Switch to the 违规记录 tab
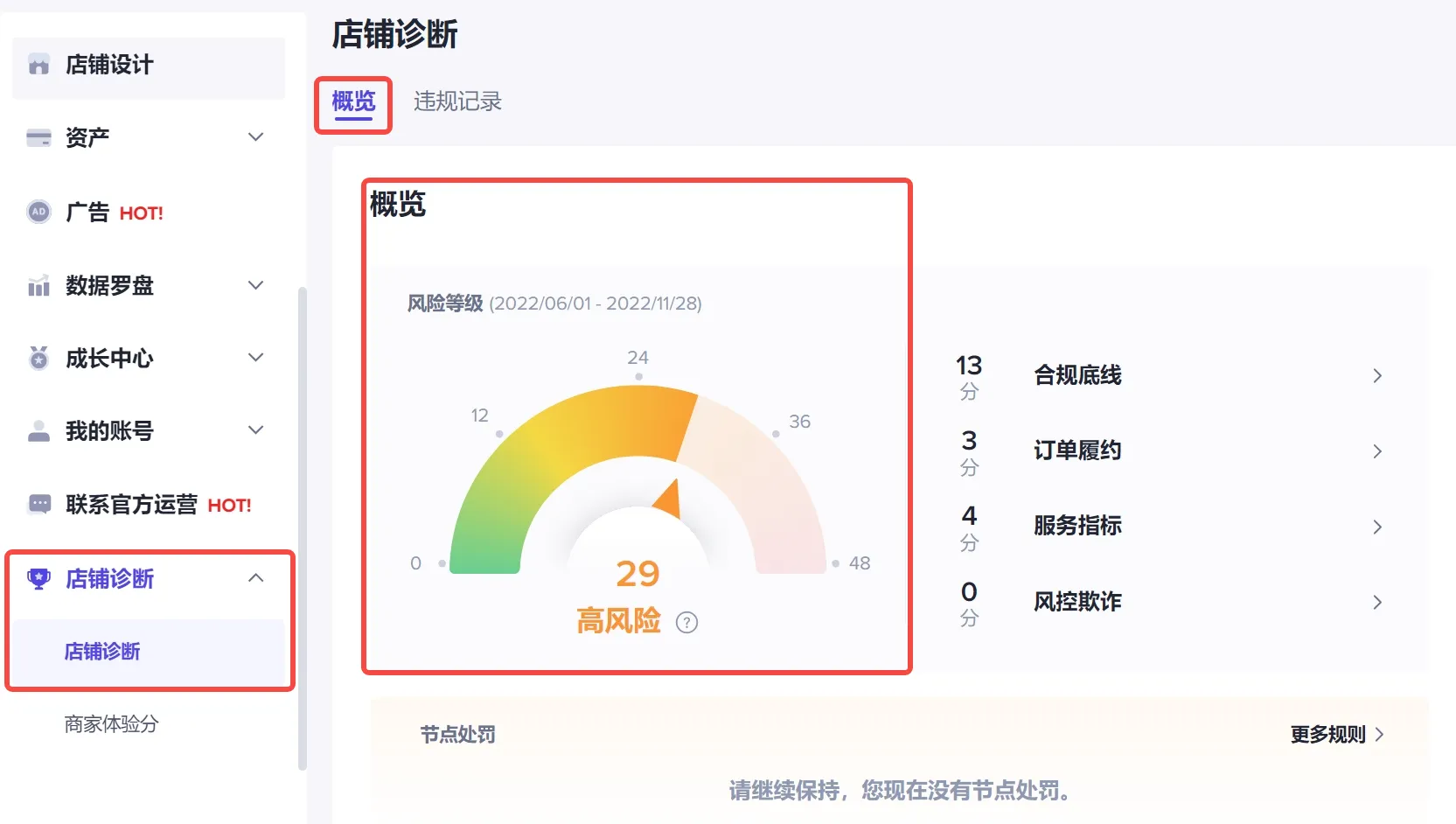The width and height of the screenshot is (1456, 824). (x=458, y=101)
